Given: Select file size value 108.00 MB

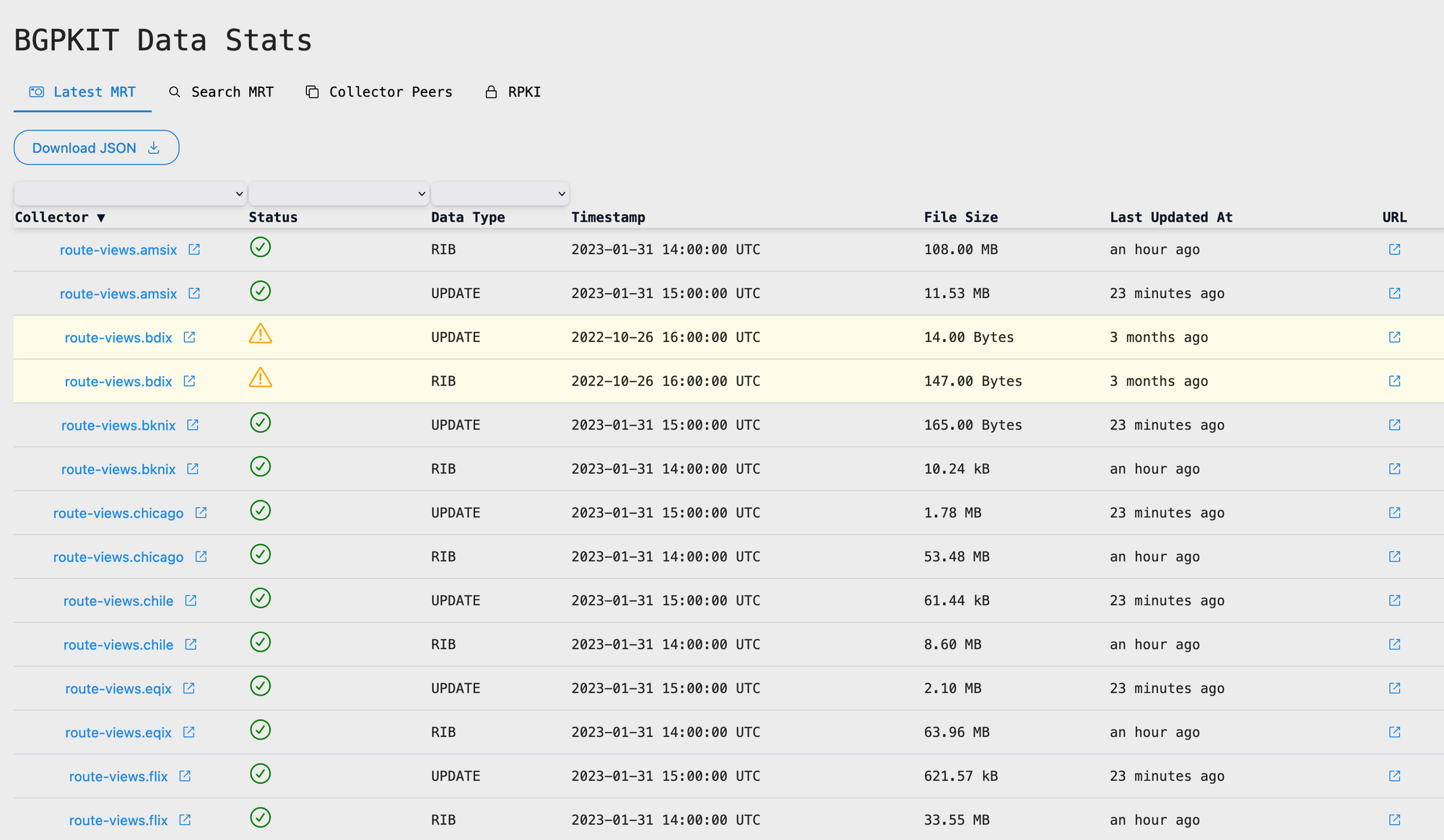Looking at the screenshot, I should [x=960, y=250].
